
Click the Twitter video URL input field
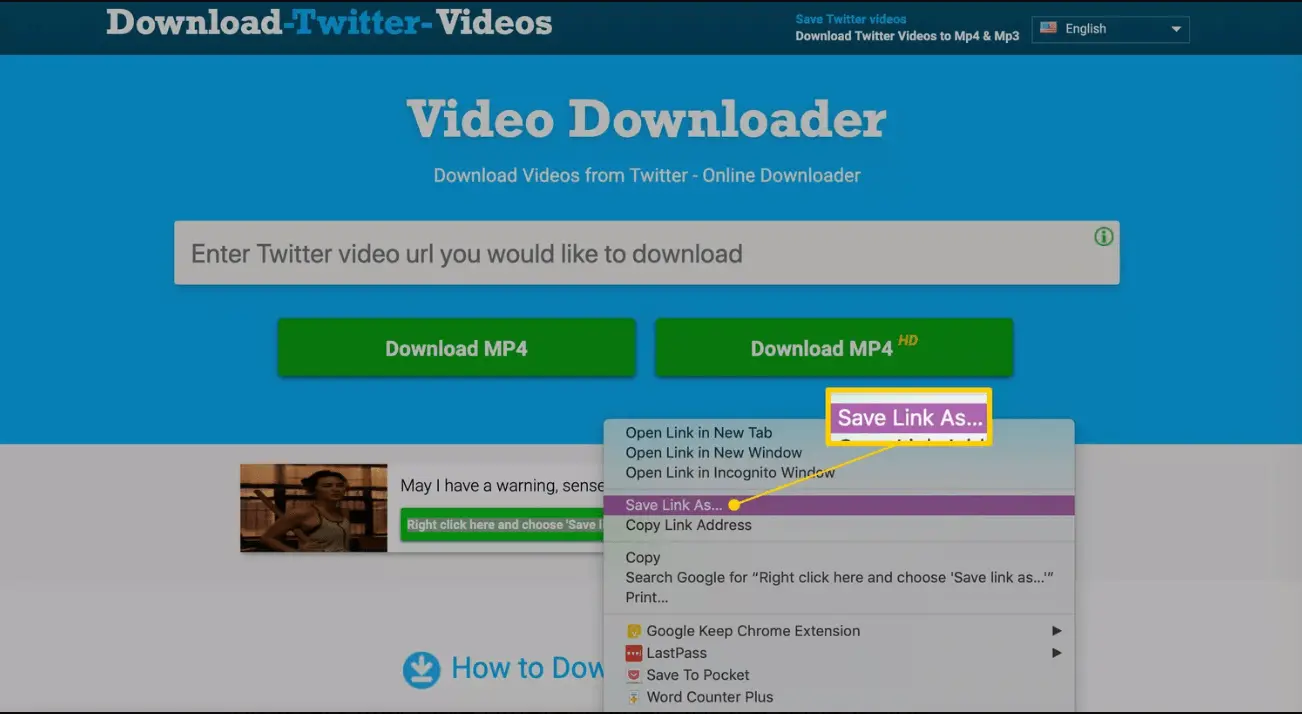(x=646, y=253)
